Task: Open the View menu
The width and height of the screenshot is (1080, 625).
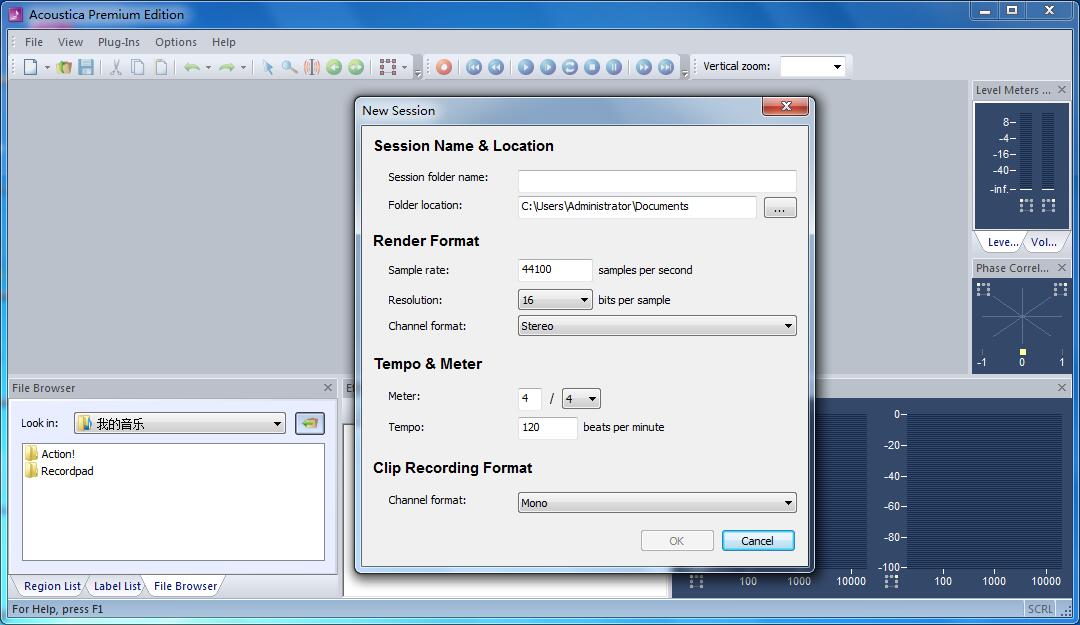Action: [70, 42]
